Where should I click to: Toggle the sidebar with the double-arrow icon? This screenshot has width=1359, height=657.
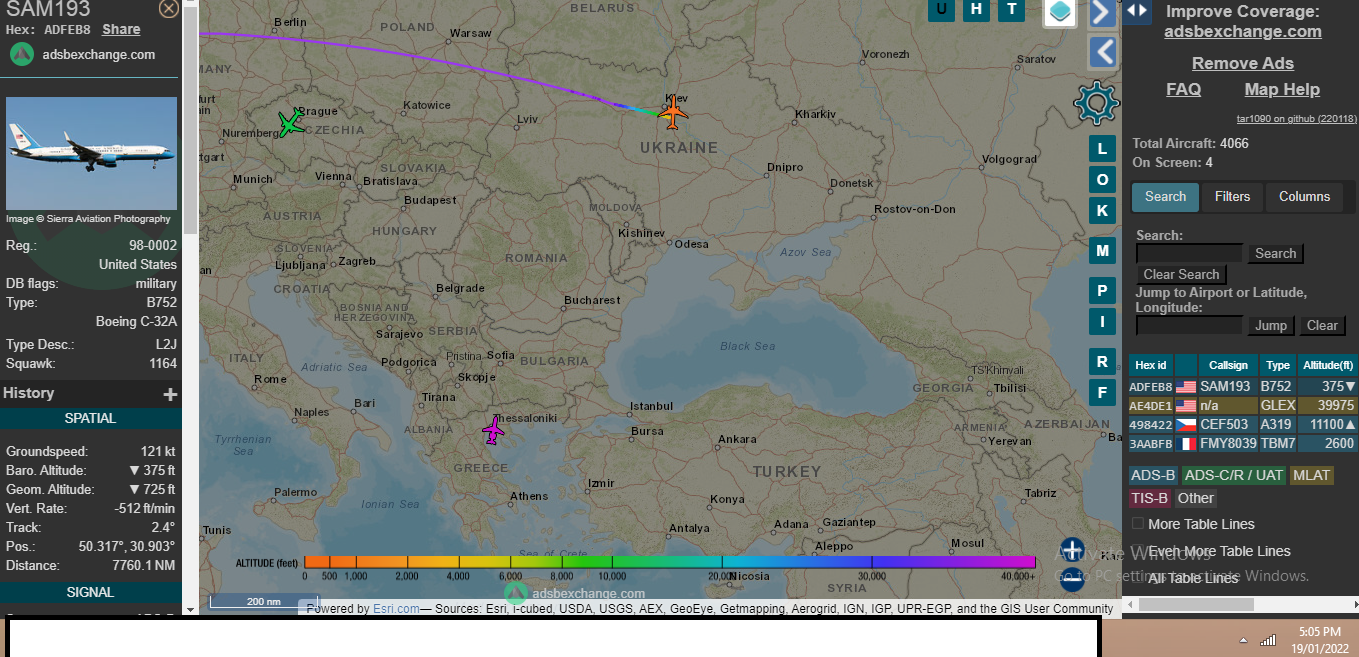click(x=1137, y=11)
